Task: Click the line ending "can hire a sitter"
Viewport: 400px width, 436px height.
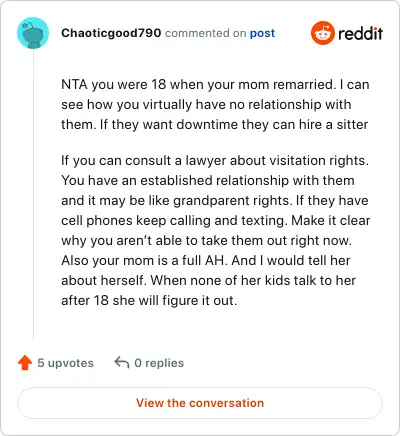Action: coord(215,125)
